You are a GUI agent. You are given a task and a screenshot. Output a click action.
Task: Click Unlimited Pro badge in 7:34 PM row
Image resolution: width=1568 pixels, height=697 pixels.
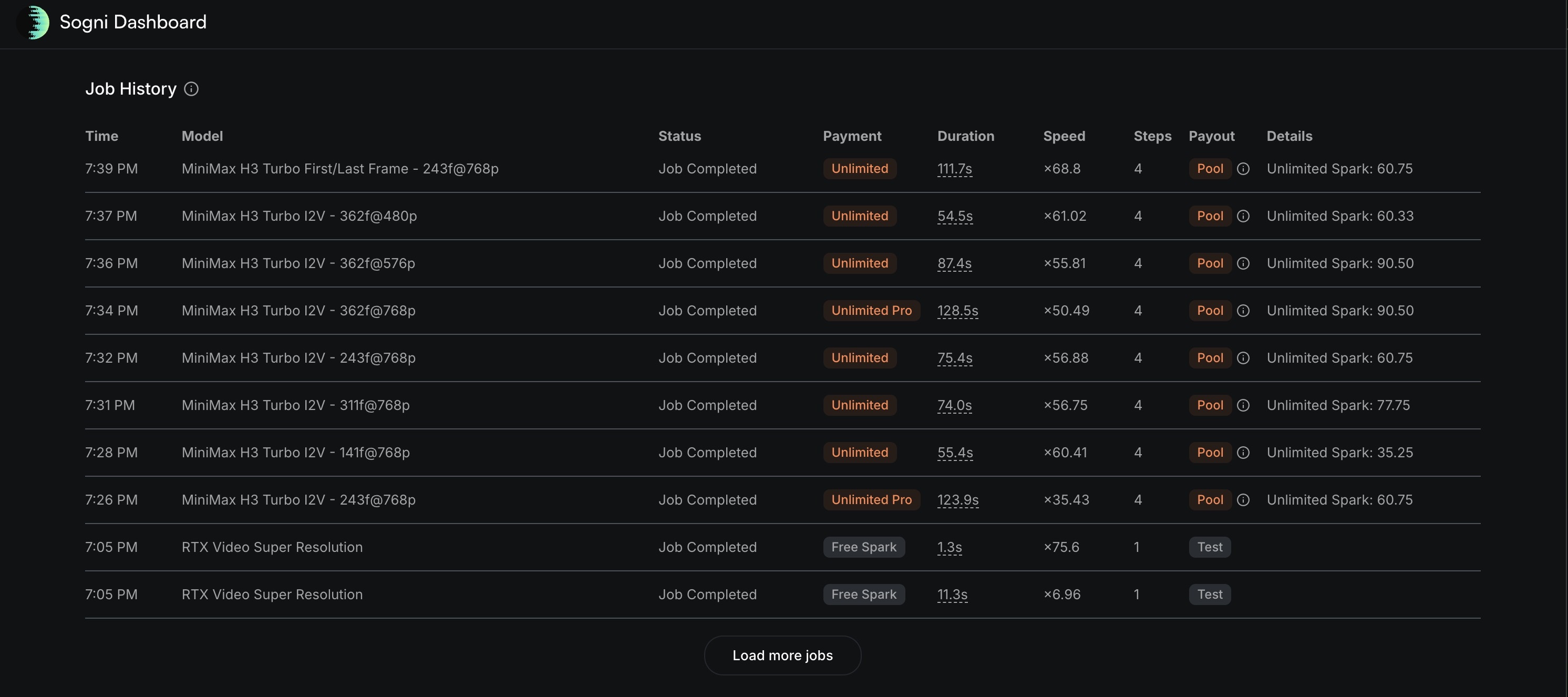[x=871, y=311]
